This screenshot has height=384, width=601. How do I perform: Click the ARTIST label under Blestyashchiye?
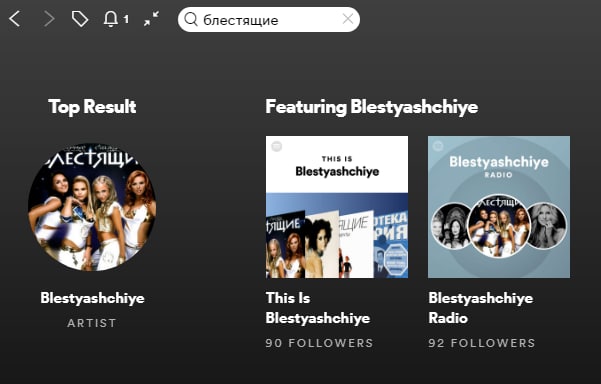pos(92,323)
